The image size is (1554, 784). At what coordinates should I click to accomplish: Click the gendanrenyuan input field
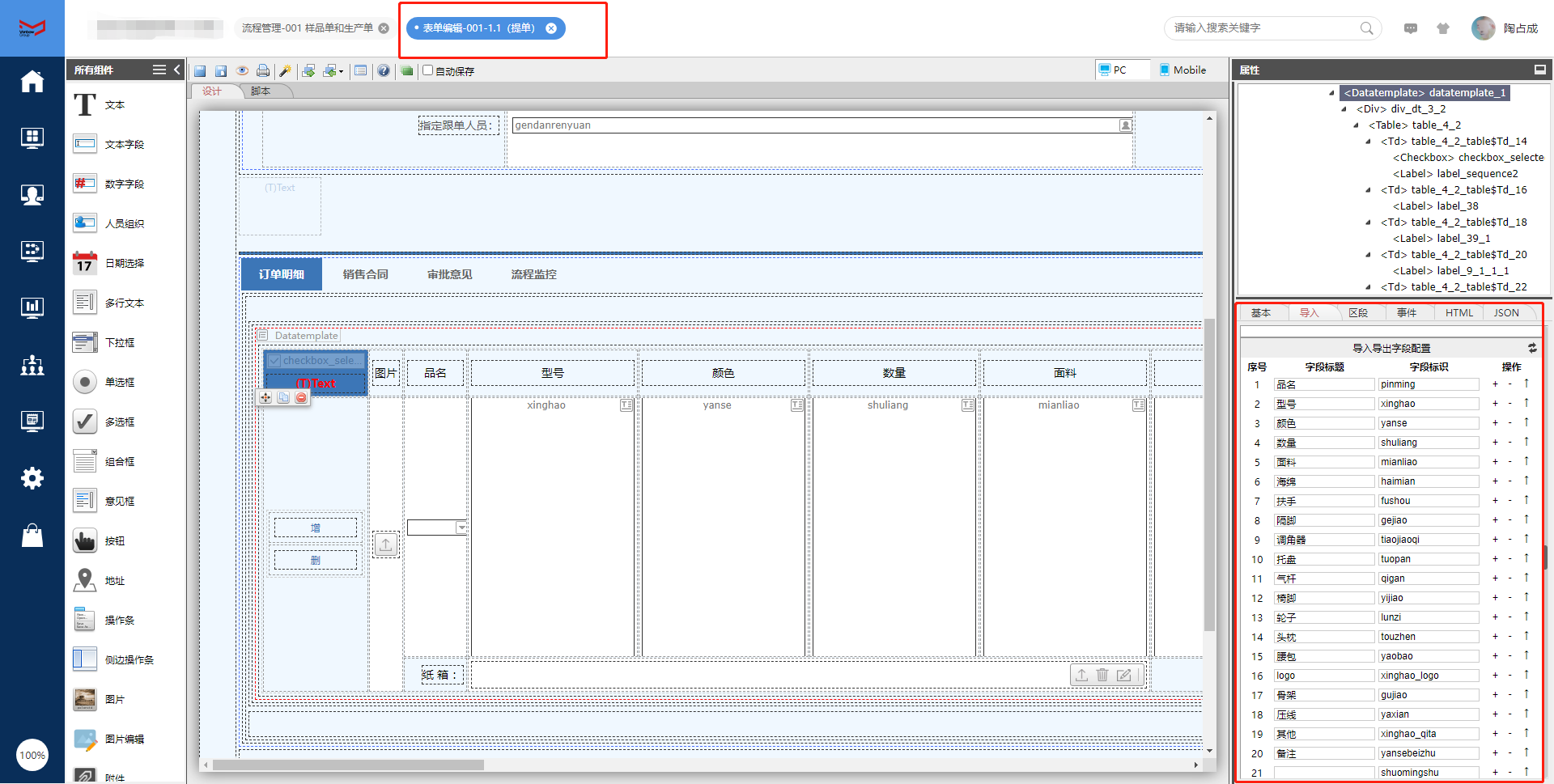coord(815,125)
